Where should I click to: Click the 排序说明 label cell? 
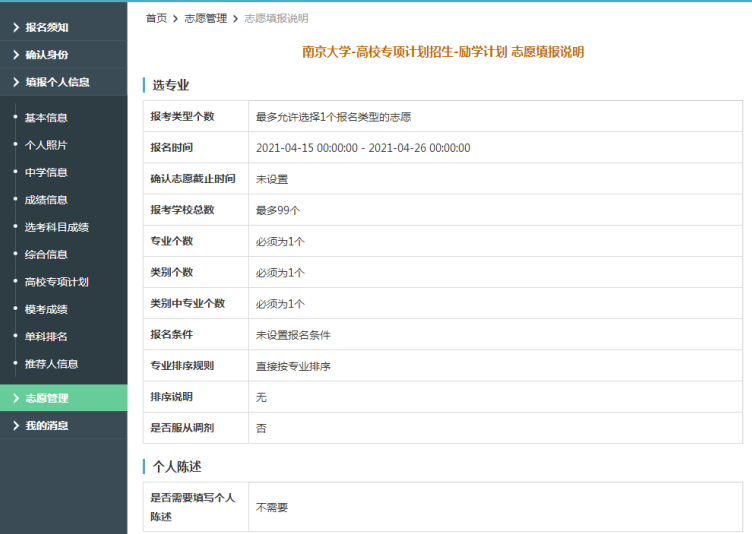pyautogui.click(x=196, y=397)
